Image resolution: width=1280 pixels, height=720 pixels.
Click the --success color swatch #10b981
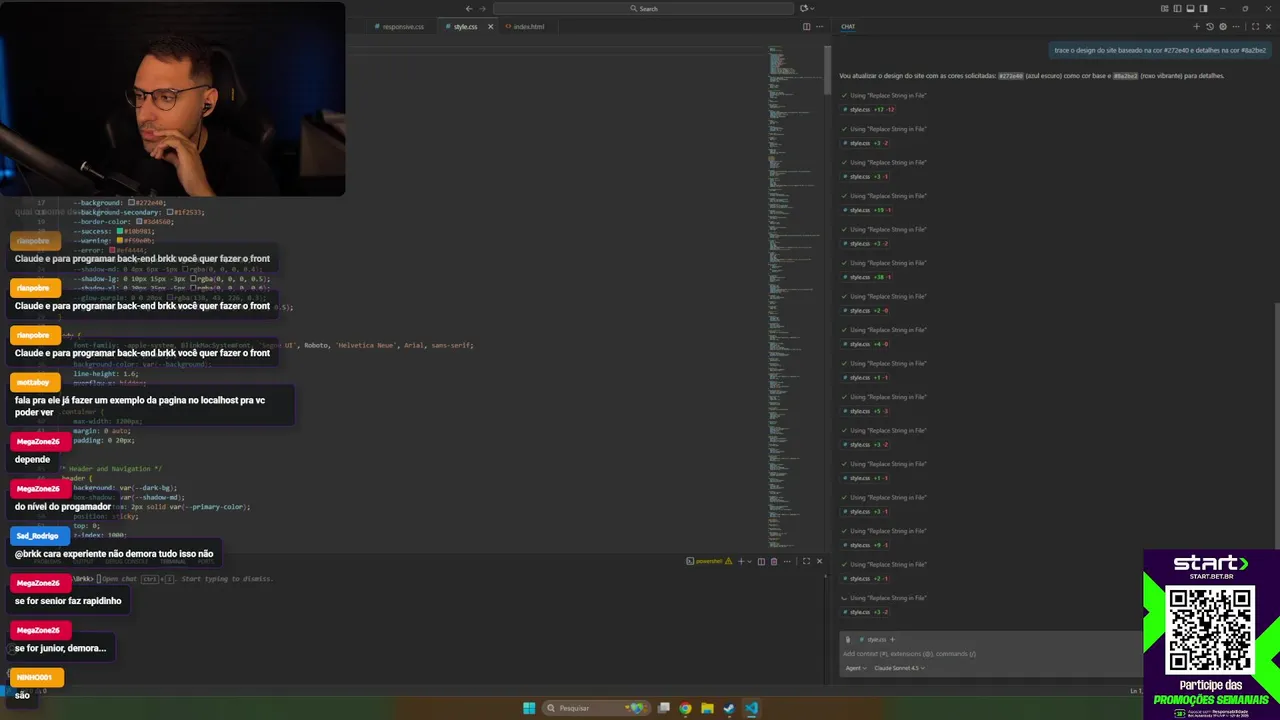pyautogui.click(x=119, y=231)
